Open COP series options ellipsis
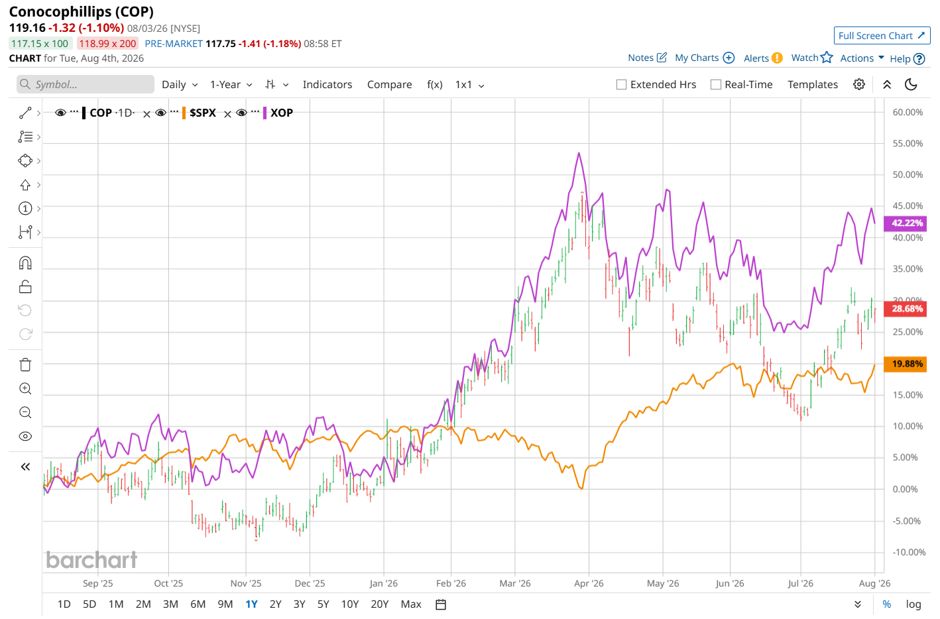Viewport: 940px width, 619px height. (74, 111)
